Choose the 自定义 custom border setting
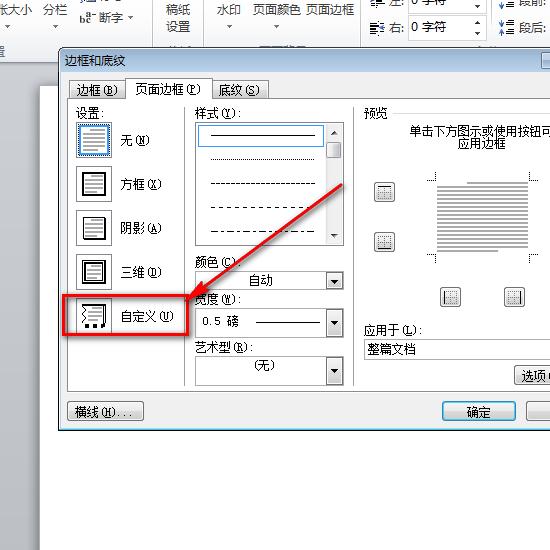The width and height of the screenshot is (550, 550). tap(94, 316)
